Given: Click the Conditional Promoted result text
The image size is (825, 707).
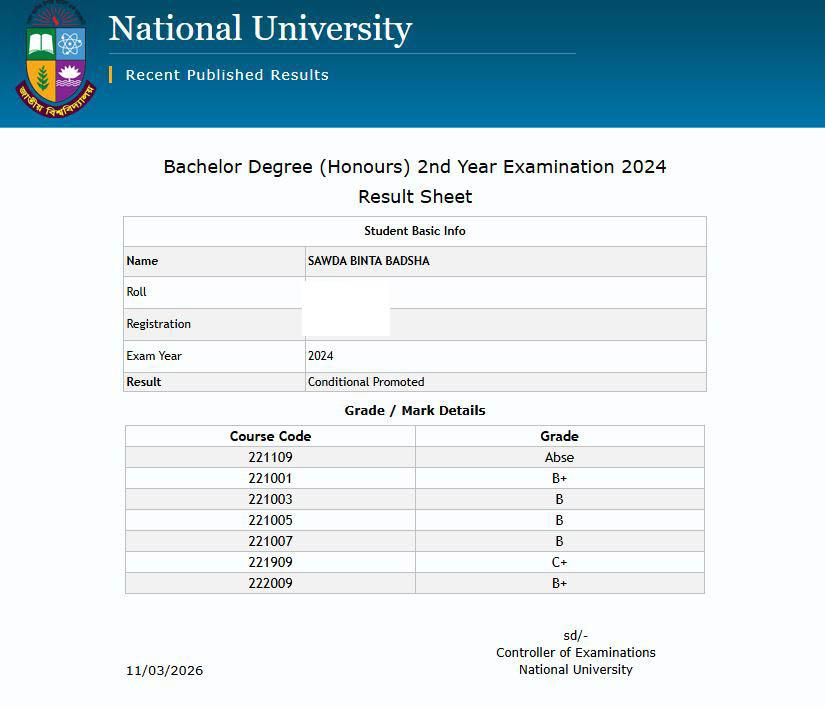Looking at the screenshot, I should coord(366,381).
